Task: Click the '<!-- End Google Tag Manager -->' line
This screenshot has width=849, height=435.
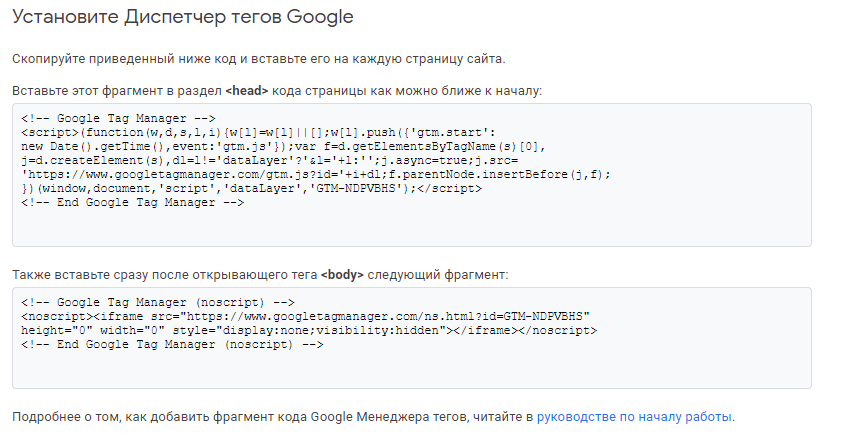Action: click(x=133, y=203)
